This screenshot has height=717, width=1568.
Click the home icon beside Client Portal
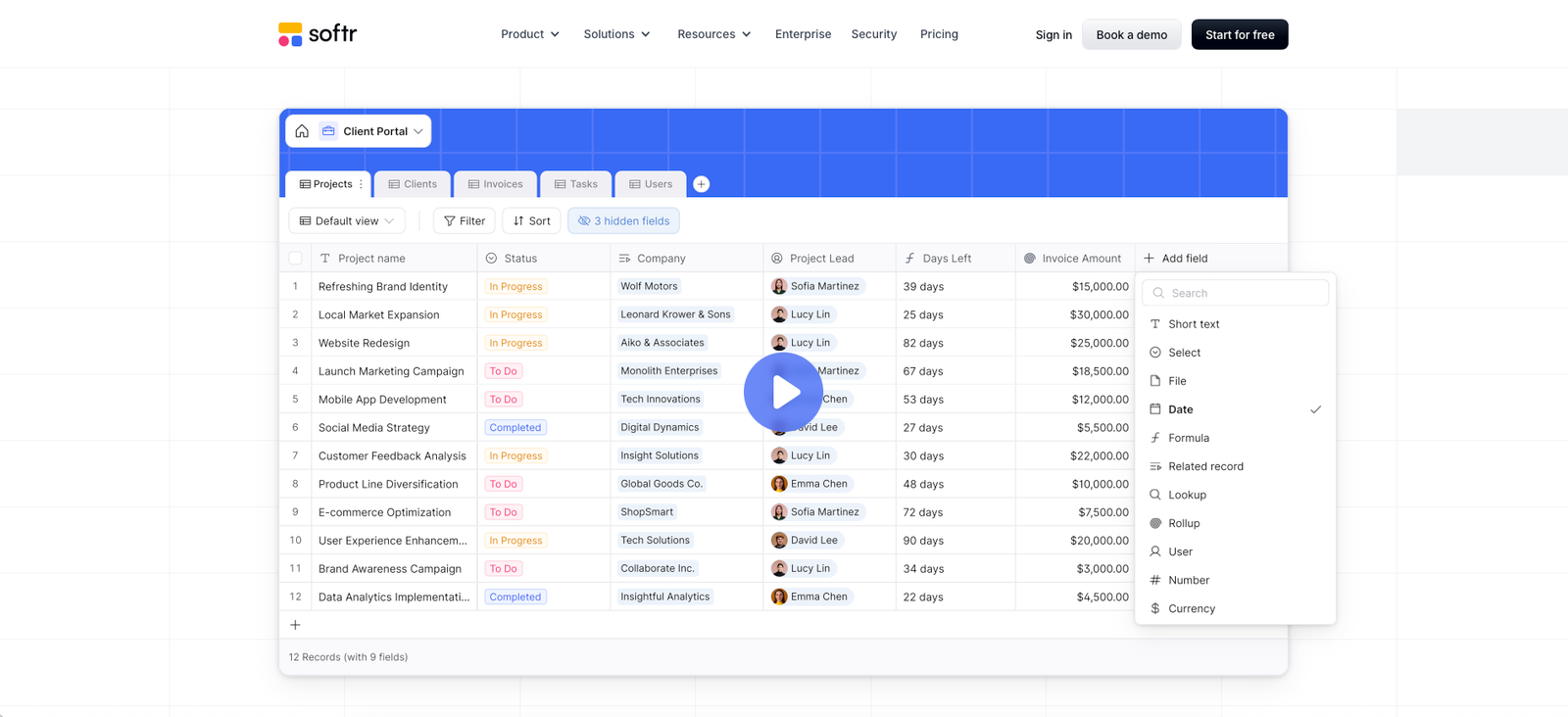(x=302, y=131)
